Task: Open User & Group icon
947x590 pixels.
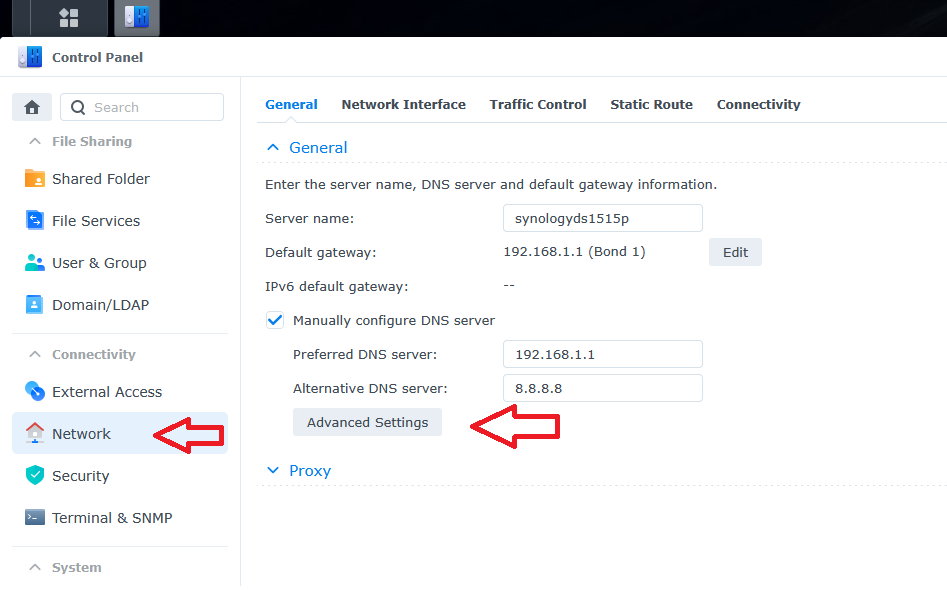Action: [x=35, y=263]
